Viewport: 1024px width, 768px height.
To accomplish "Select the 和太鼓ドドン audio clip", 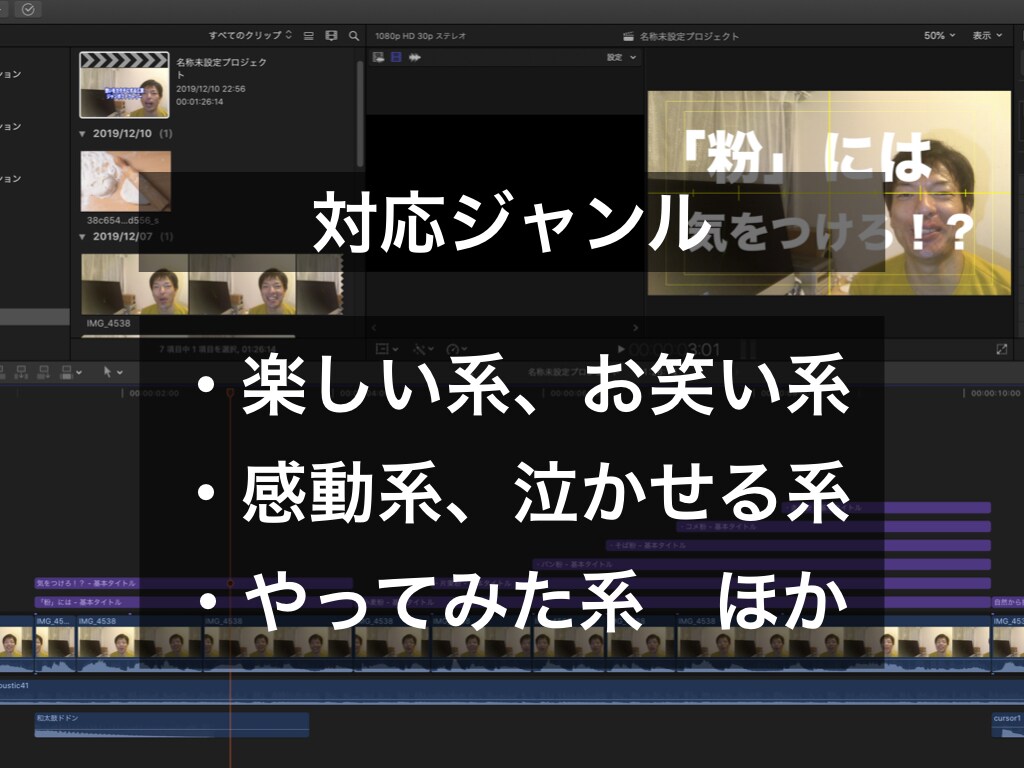I will pos(172,725).
